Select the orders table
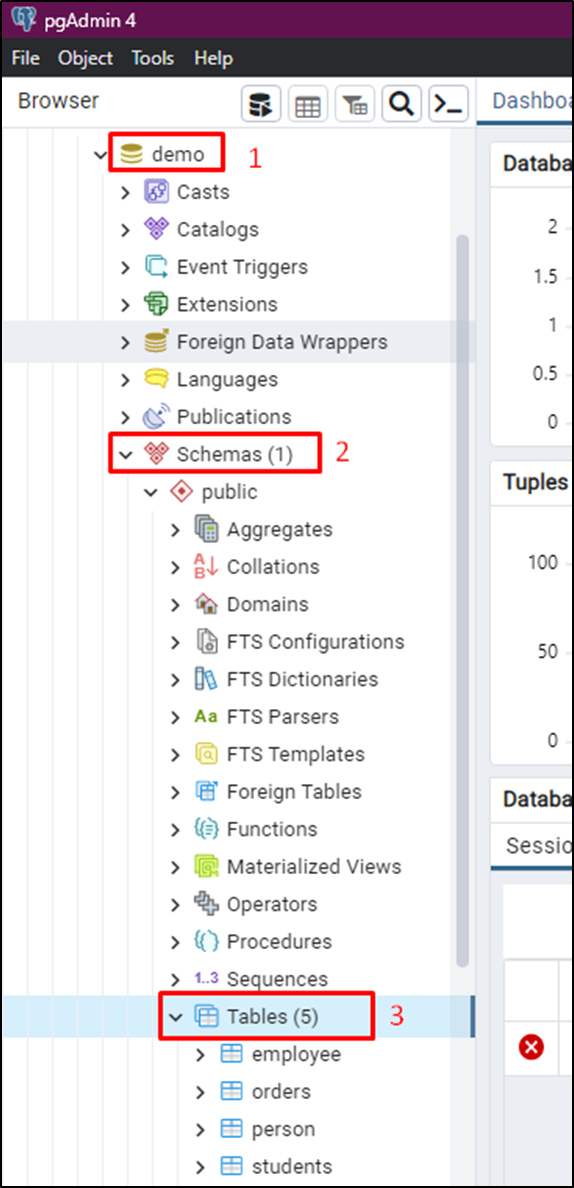574x1188 pixels. (281, 1092)
